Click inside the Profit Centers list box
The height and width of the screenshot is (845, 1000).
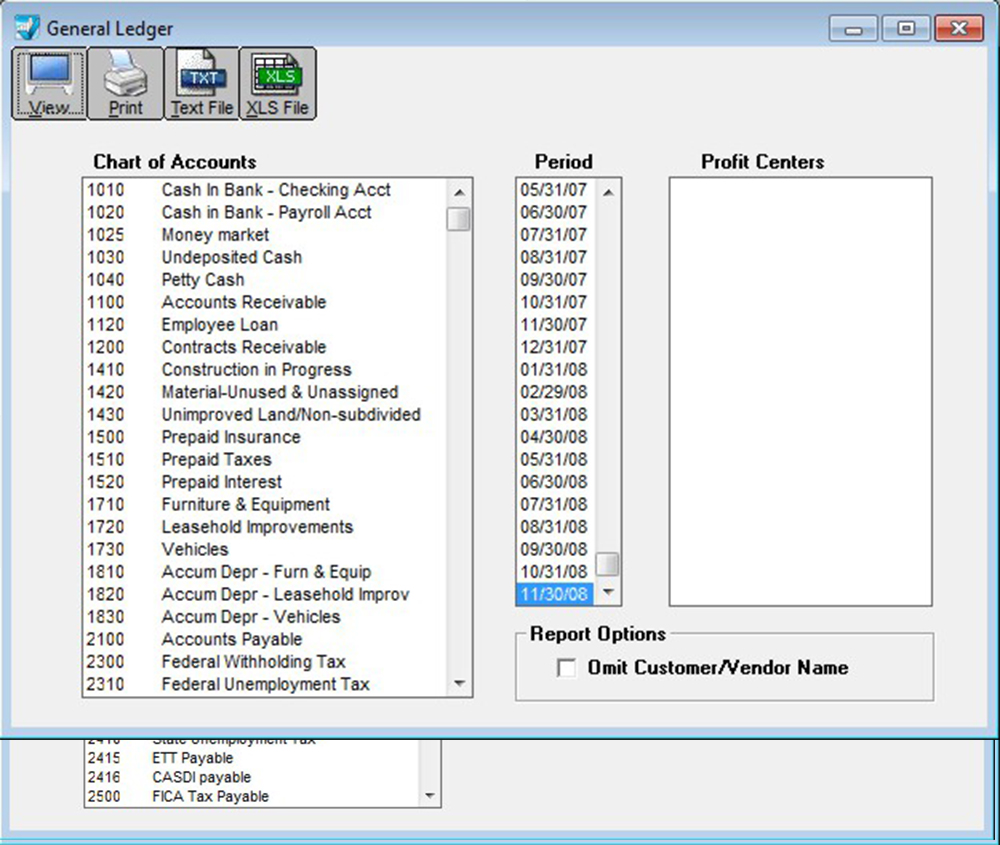point(800,392)
